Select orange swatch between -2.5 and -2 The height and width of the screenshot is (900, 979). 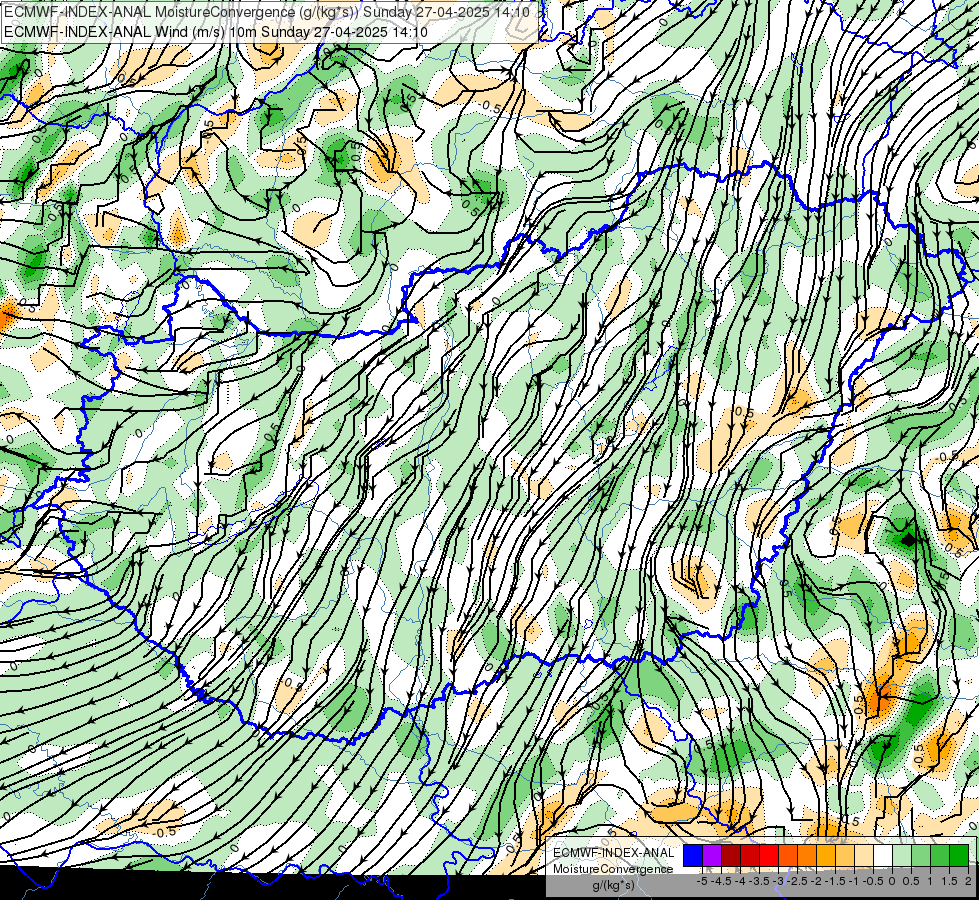(807, 855)
